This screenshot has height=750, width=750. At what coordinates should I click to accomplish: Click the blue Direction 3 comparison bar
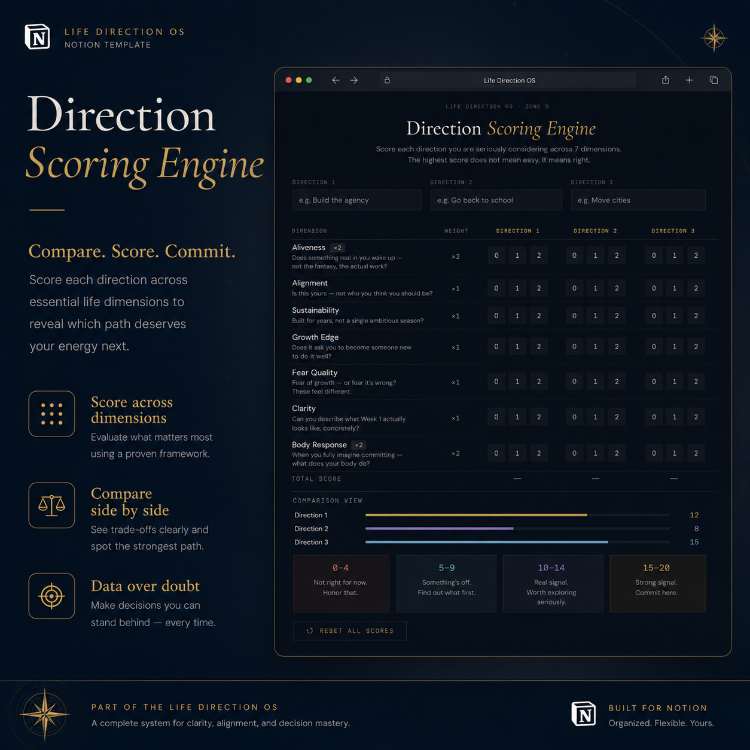pos(486,542)
